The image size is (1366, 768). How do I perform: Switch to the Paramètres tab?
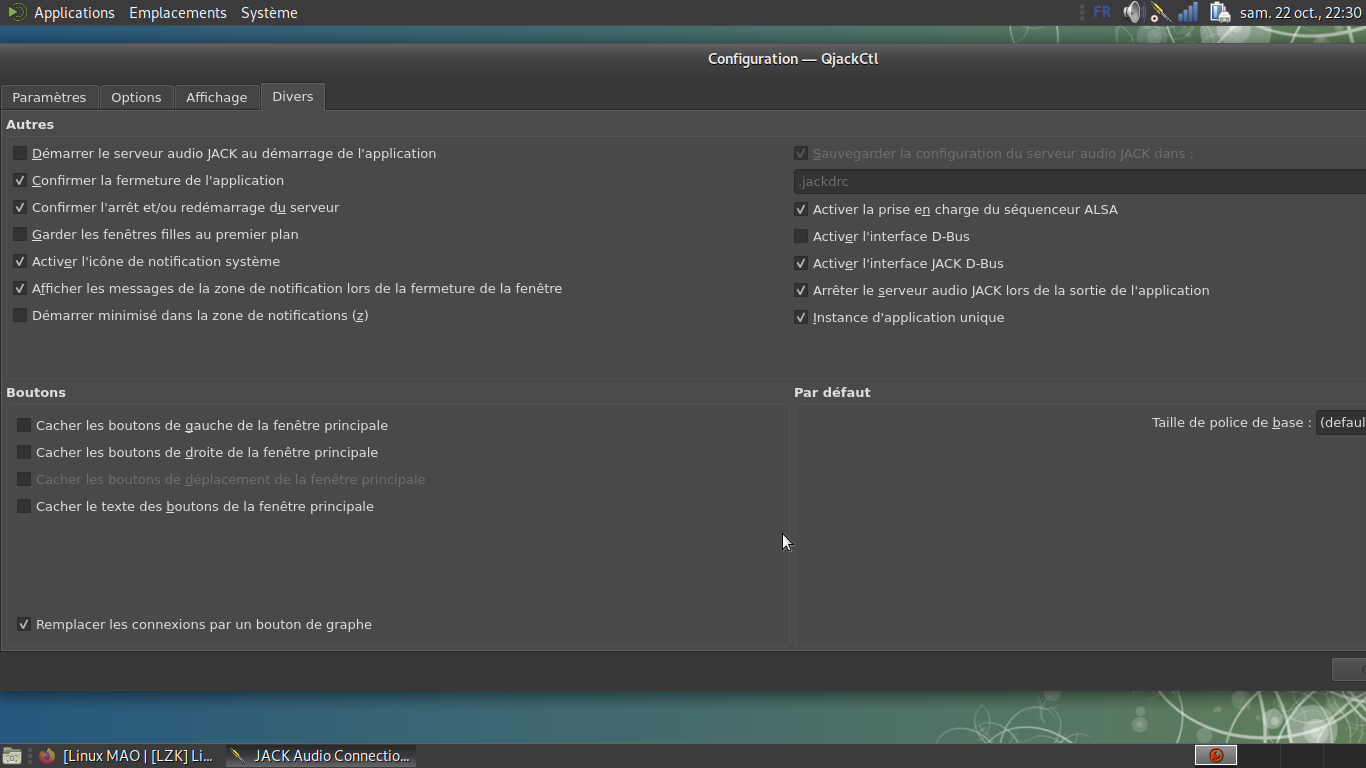click(49, 97)
